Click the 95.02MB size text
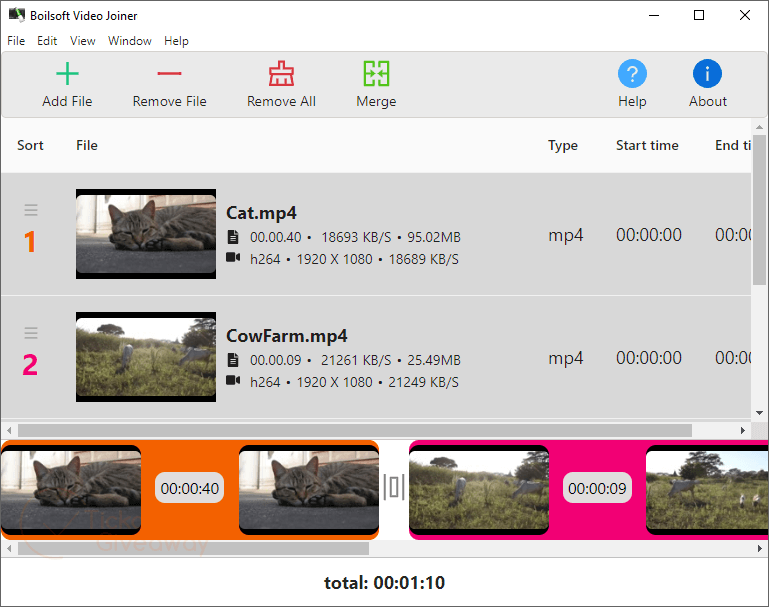The image size is (769, 607). (434, 237)
